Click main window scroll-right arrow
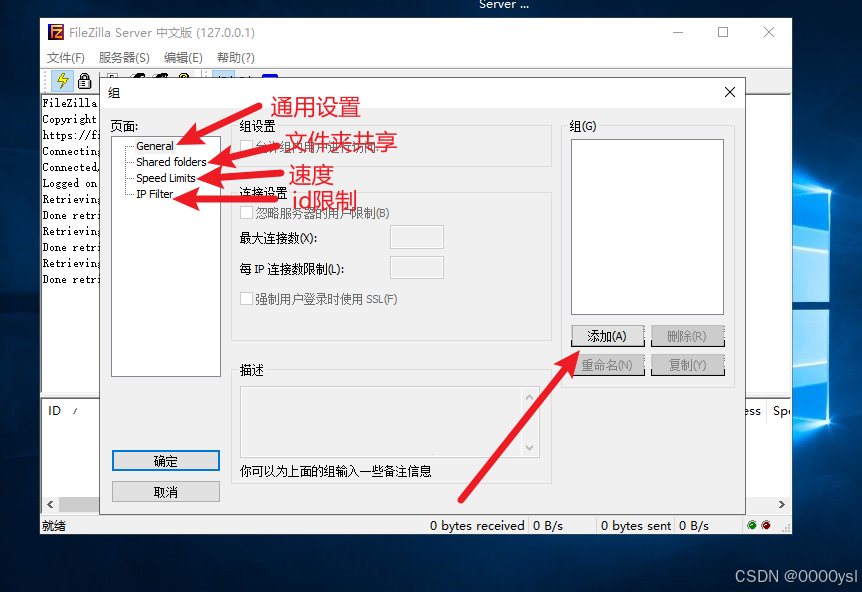 [x=782, y=505]
